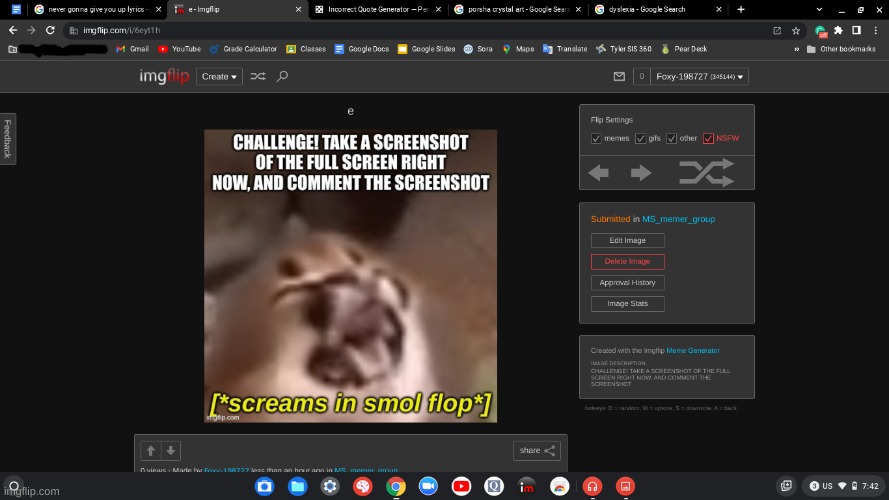Viewport: 889px width, 500px height.
Task: Open the YouTube bookmark
Action: click(x=179, y=49)
